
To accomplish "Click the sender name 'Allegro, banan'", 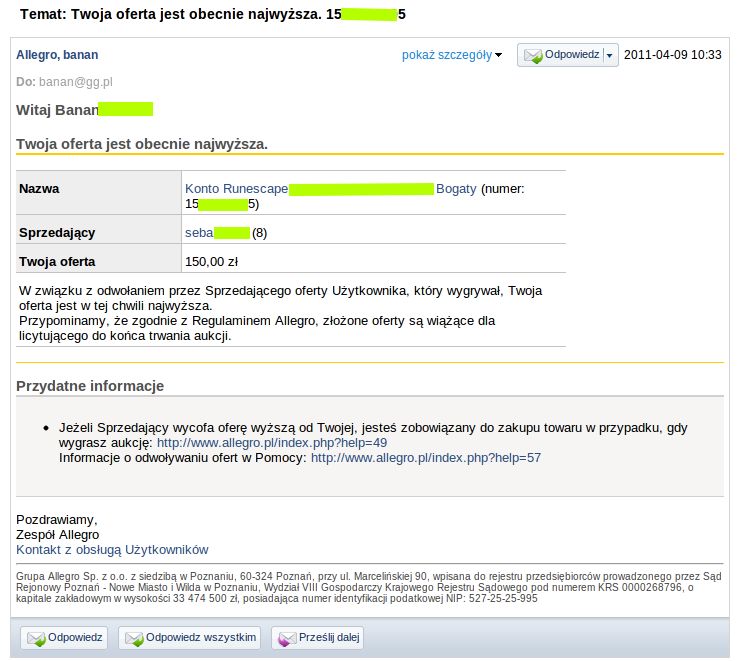I will point(57,55).
